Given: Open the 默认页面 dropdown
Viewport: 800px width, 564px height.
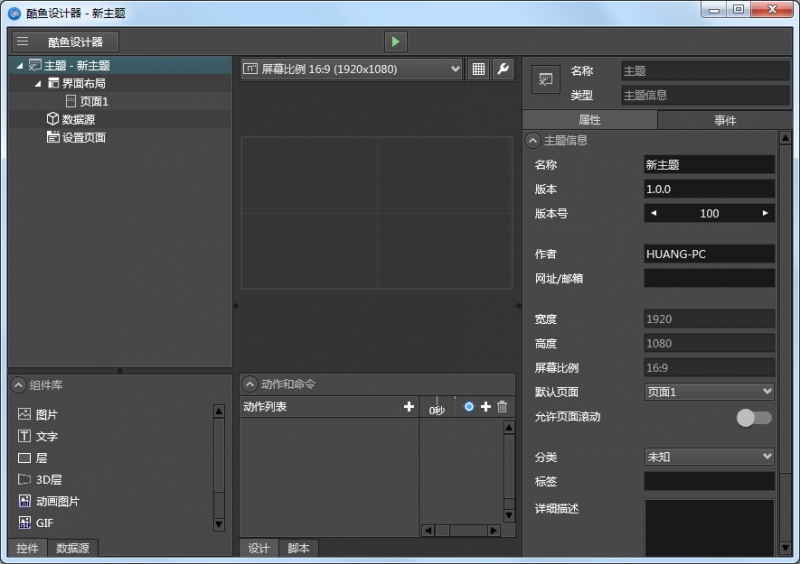Looking at the screenshot, I should pyautogui.click(x=709, y=392).
